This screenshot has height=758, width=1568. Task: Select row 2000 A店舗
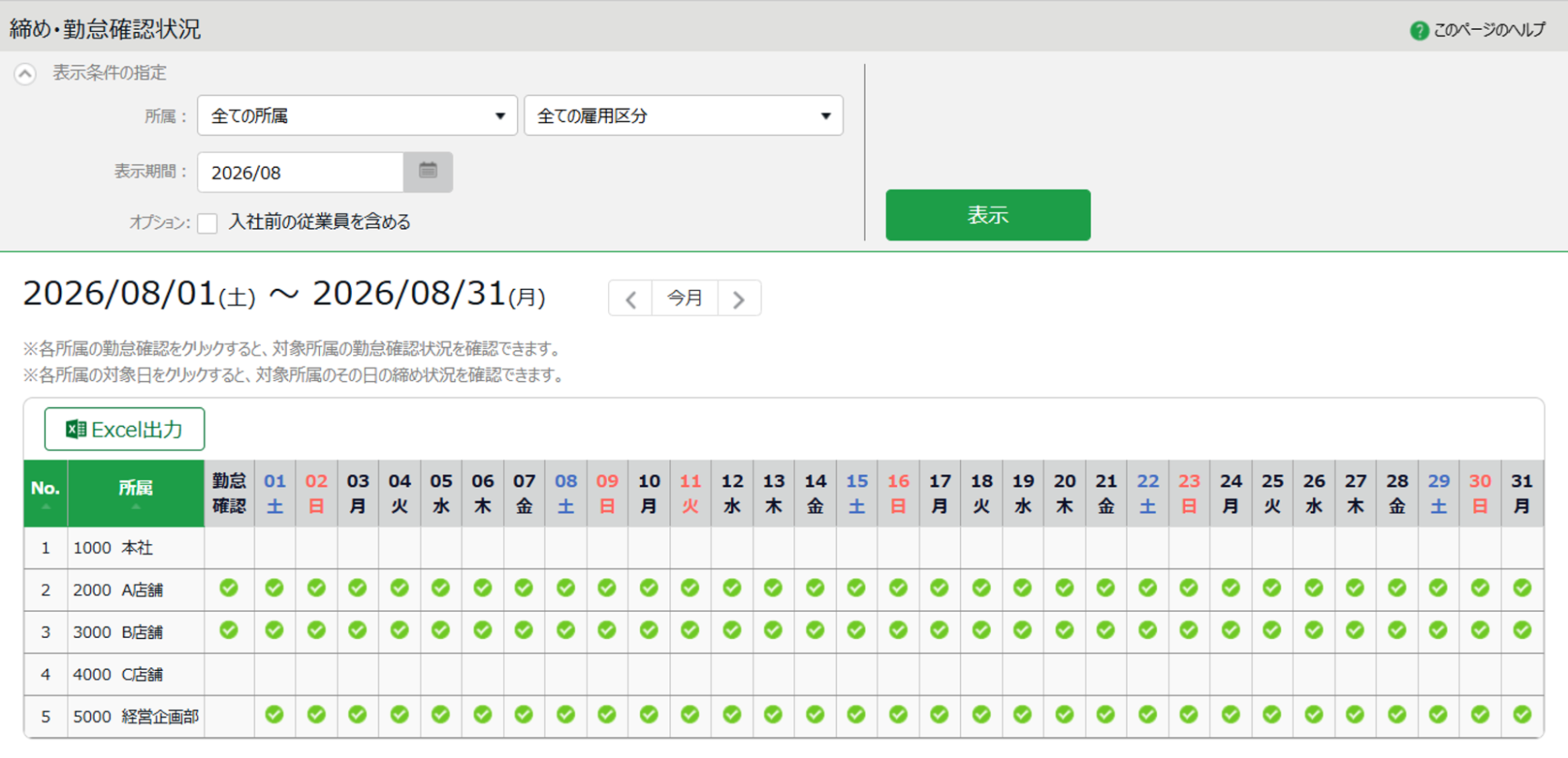(x=784, y=590)
